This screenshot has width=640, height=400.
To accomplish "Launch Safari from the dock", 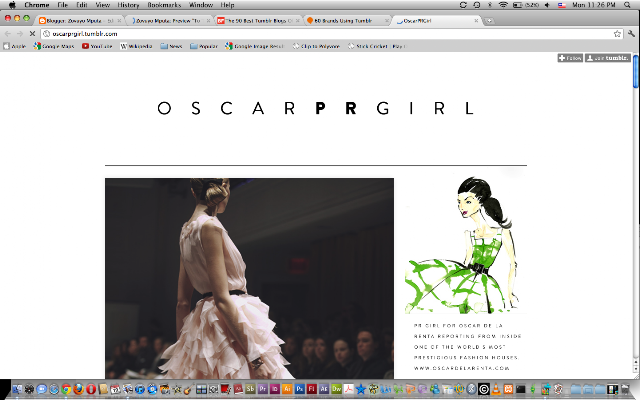I will 54,389.
